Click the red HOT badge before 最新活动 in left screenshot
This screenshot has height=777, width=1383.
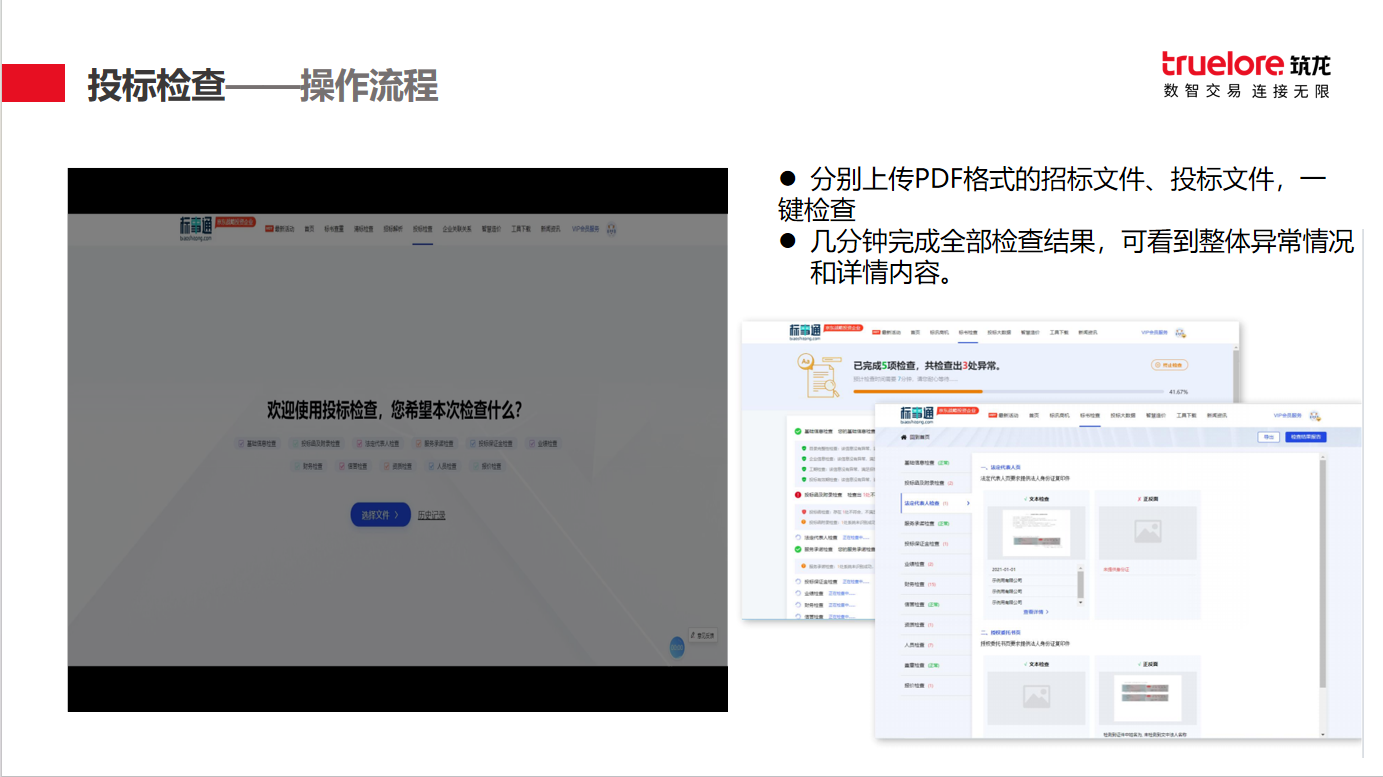coord(269,229)
